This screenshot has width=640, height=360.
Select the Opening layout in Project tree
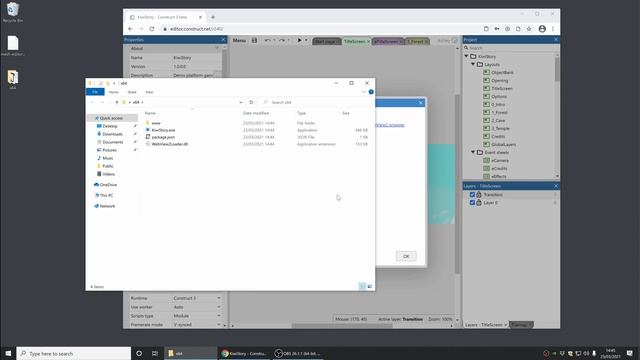[499, 80]
